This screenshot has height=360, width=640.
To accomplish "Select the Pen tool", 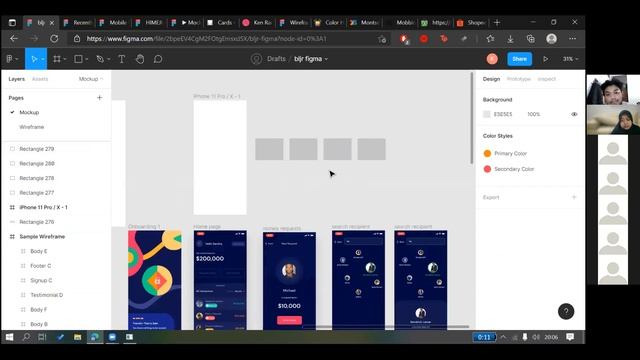I will [100, 59].
